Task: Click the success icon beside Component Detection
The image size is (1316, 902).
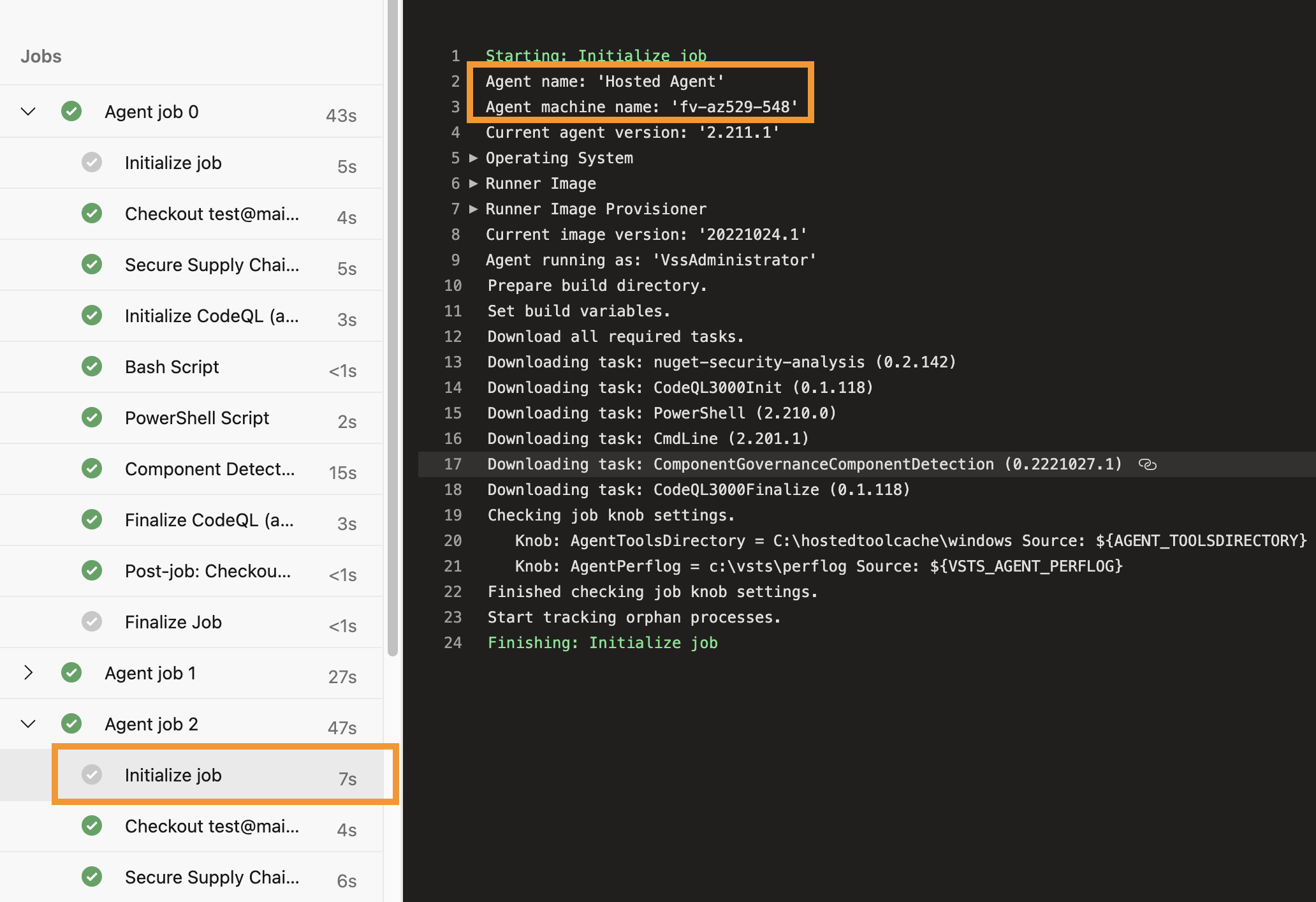Action: (92, 468)
